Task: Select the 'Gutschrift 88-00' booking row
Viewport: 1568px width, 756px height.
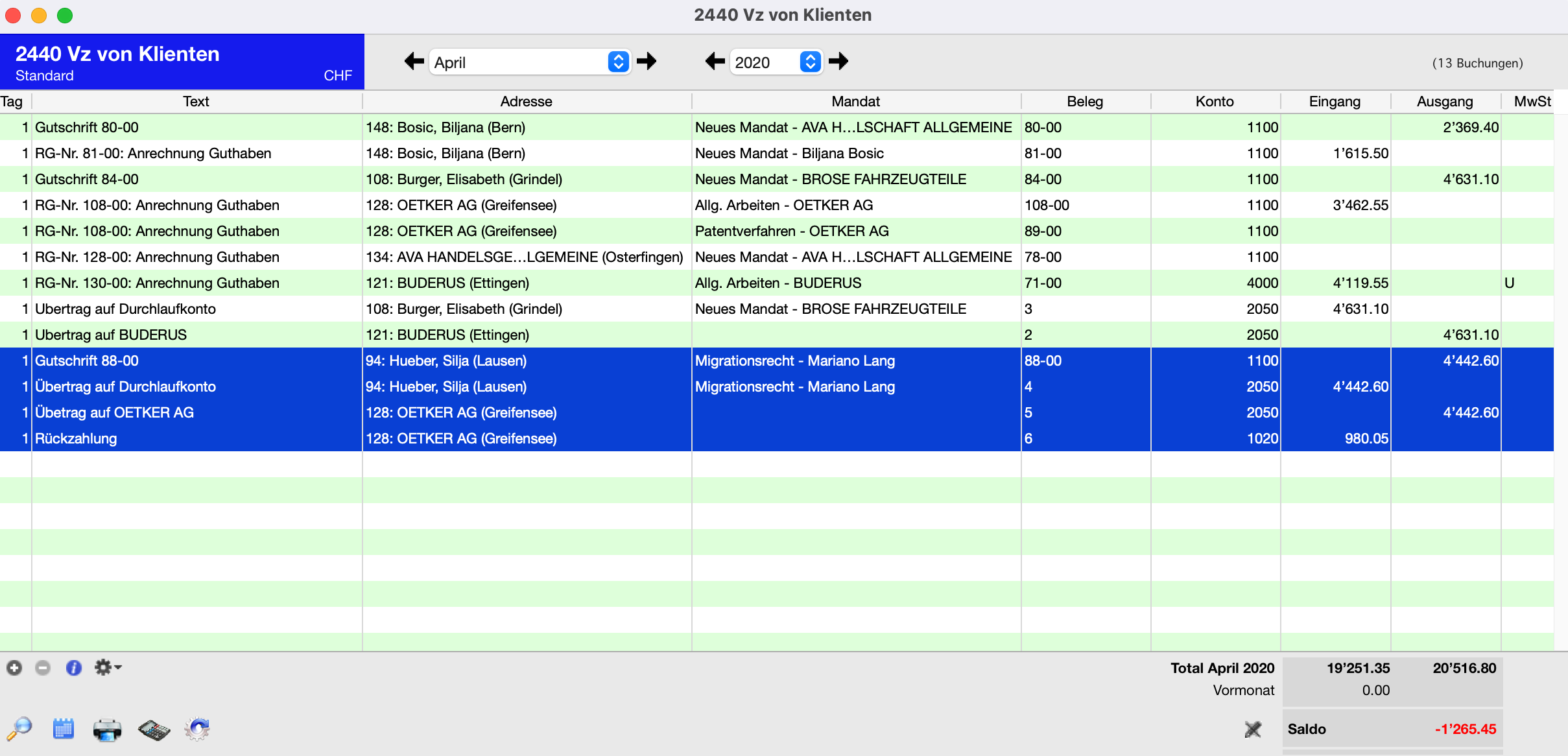Action: (777, 360)
